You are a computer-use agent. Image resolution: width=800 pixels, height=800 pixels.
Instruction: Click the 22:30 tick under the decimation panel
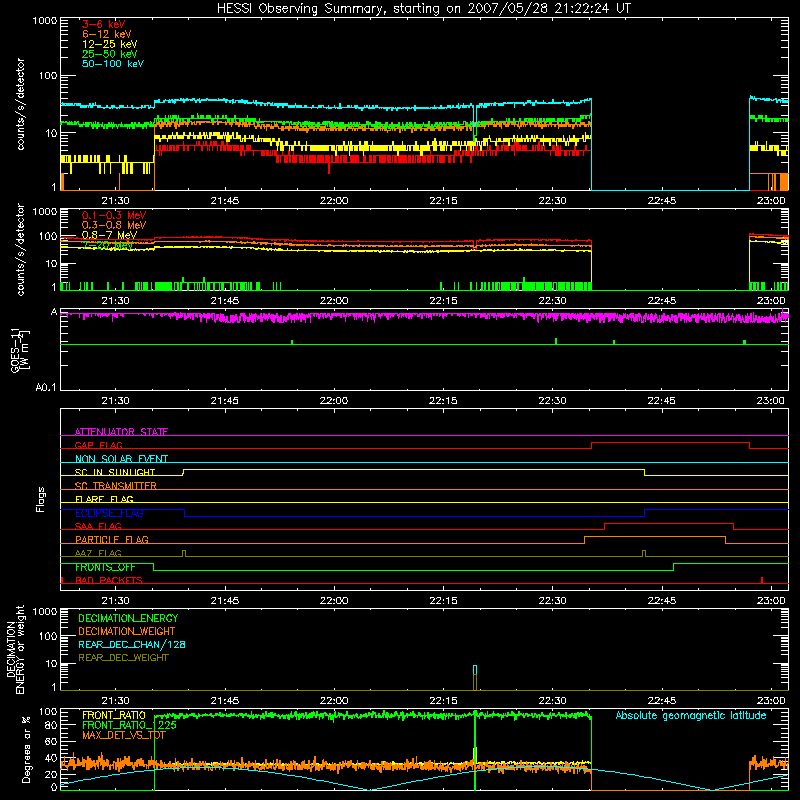[553, 701]
